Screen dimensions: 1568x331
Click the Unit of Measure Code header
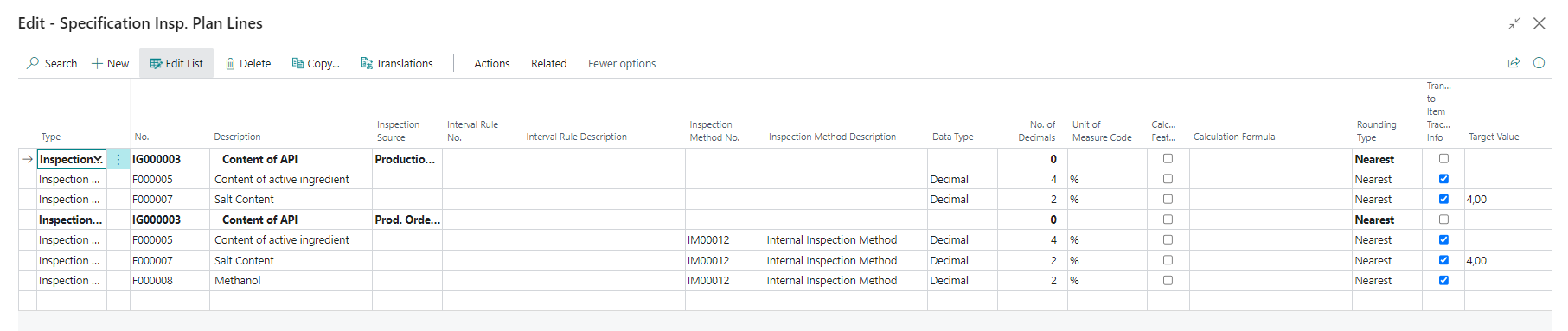coord(1102,130)
